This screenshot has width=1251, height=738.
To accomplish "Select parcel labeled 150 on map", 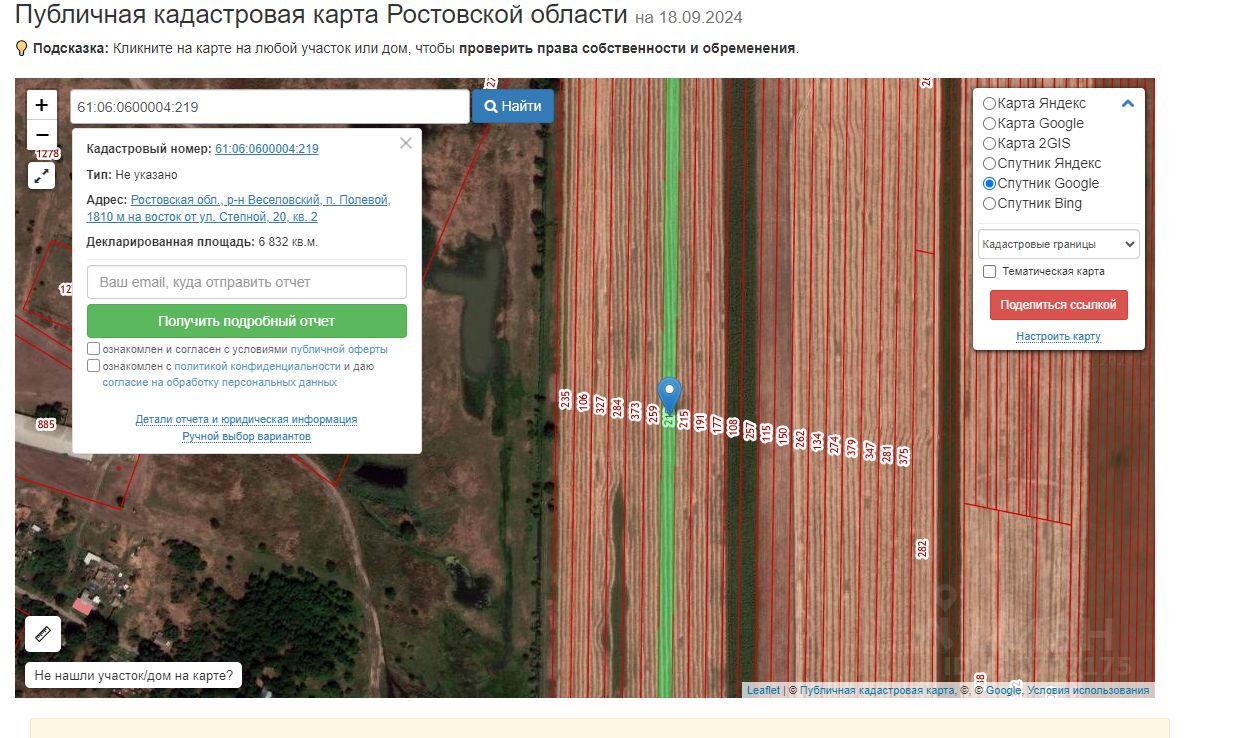I will pos(783,436).
